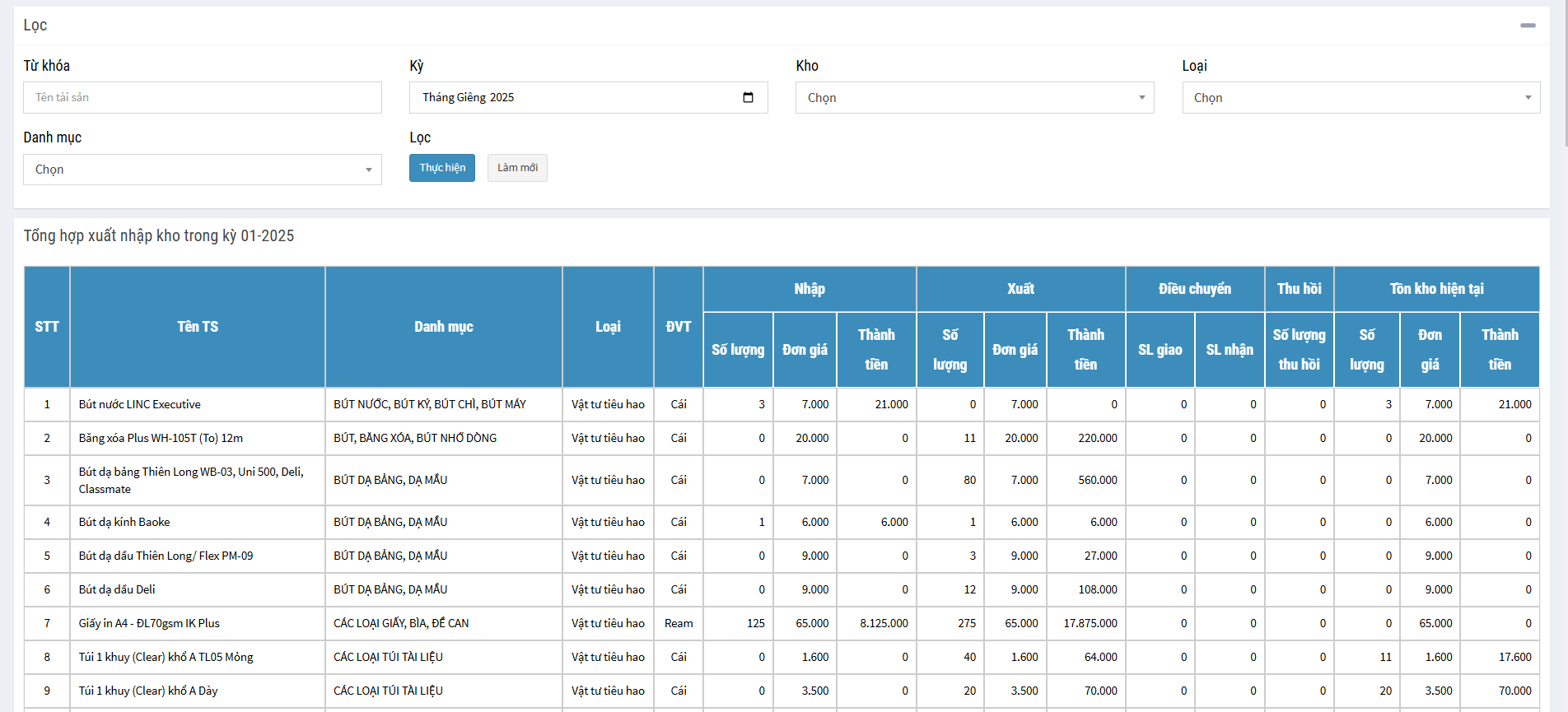Click the Tồn kho hiện tại header
1568x712 pixels.
click(1436, 289)
